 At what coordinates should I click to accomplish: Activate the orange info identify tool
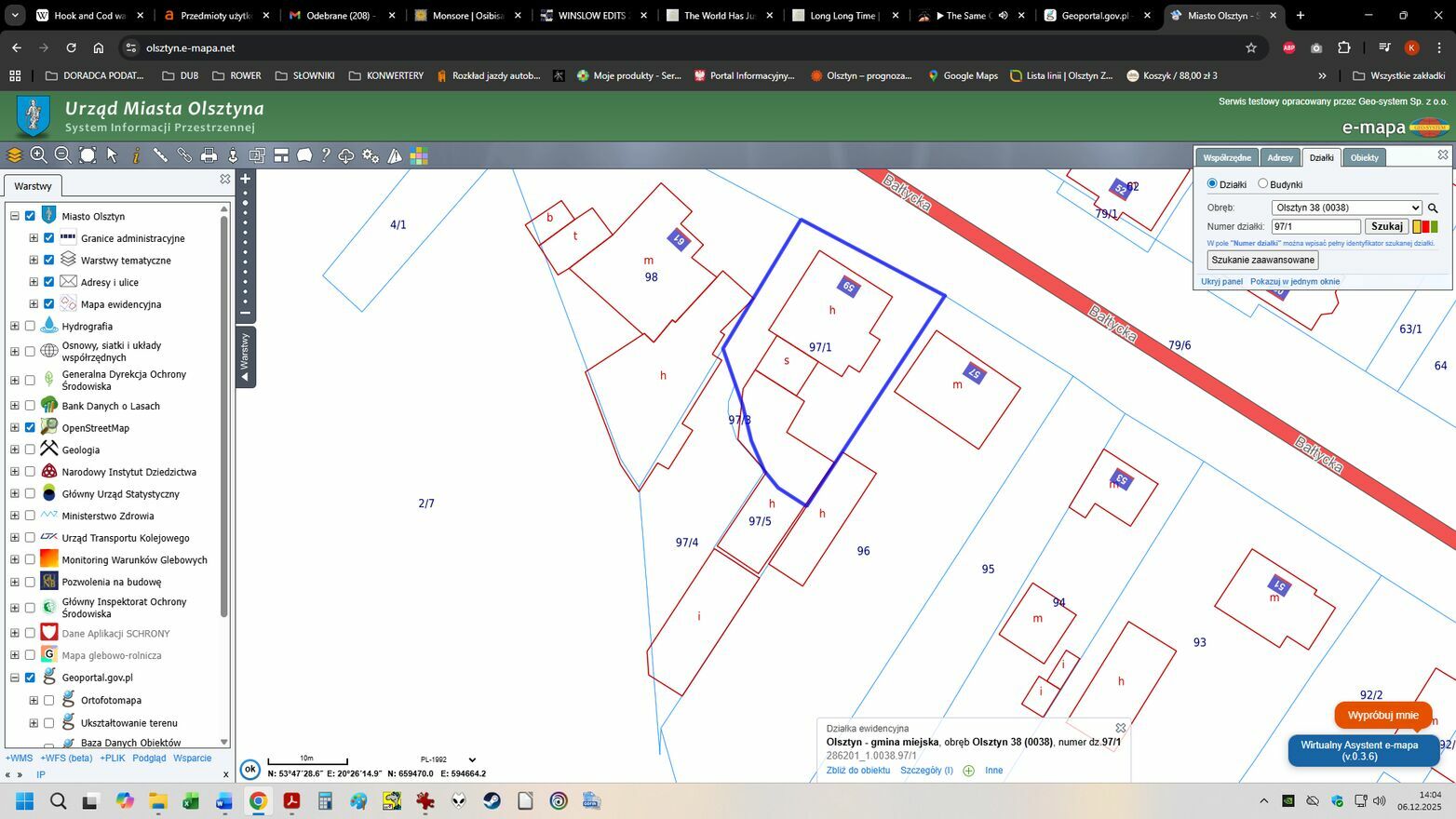pos(136,155)
